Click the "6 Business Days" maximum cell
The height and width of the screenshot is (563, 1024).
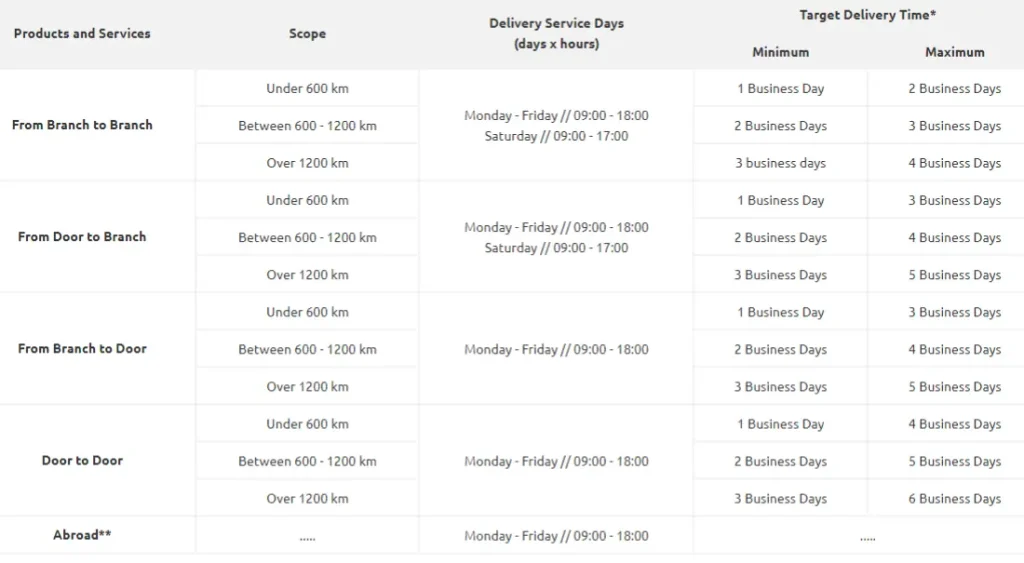click(954, 498)
